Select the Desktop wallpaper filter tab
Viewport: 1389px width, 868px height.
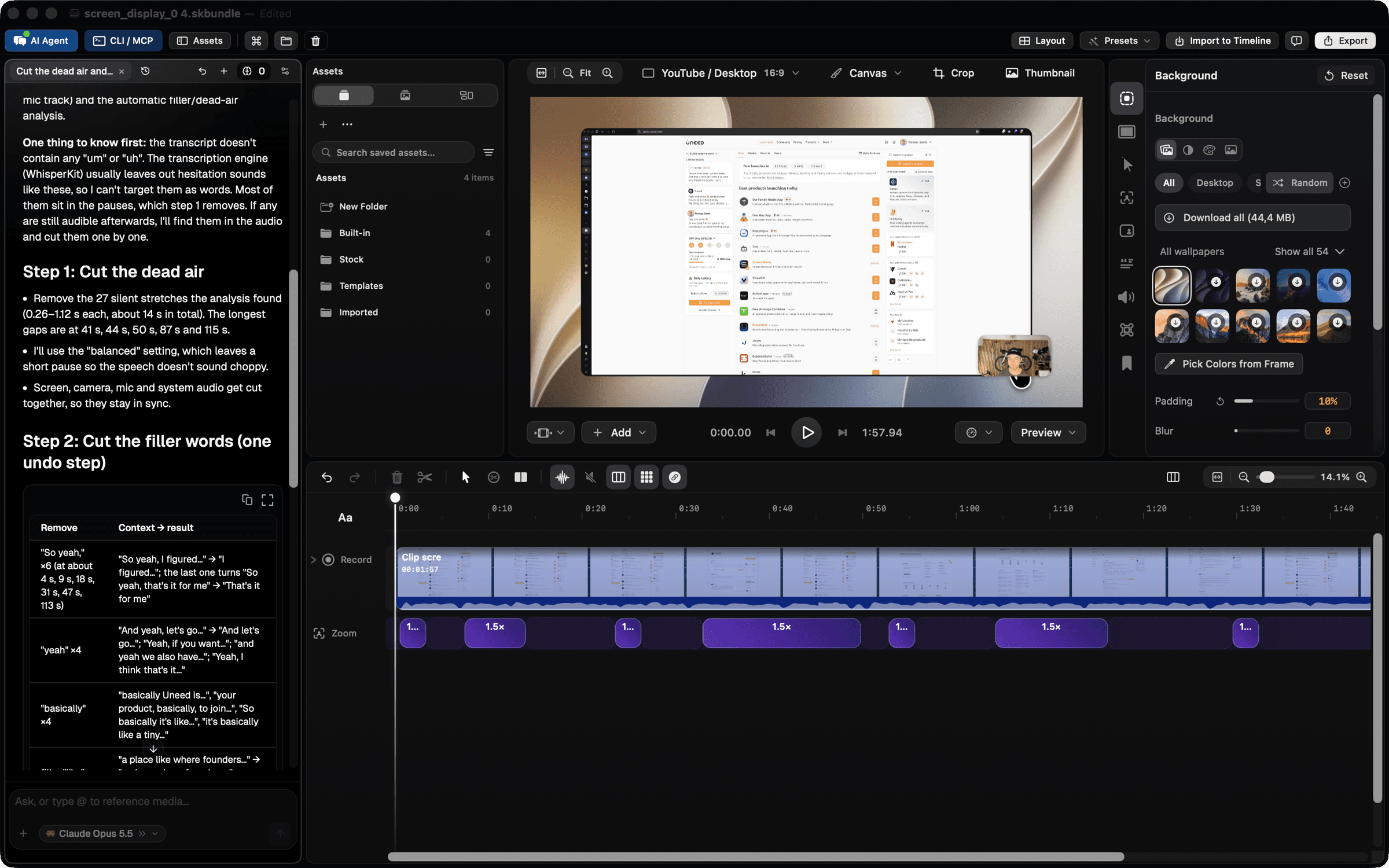[1214, 183]
